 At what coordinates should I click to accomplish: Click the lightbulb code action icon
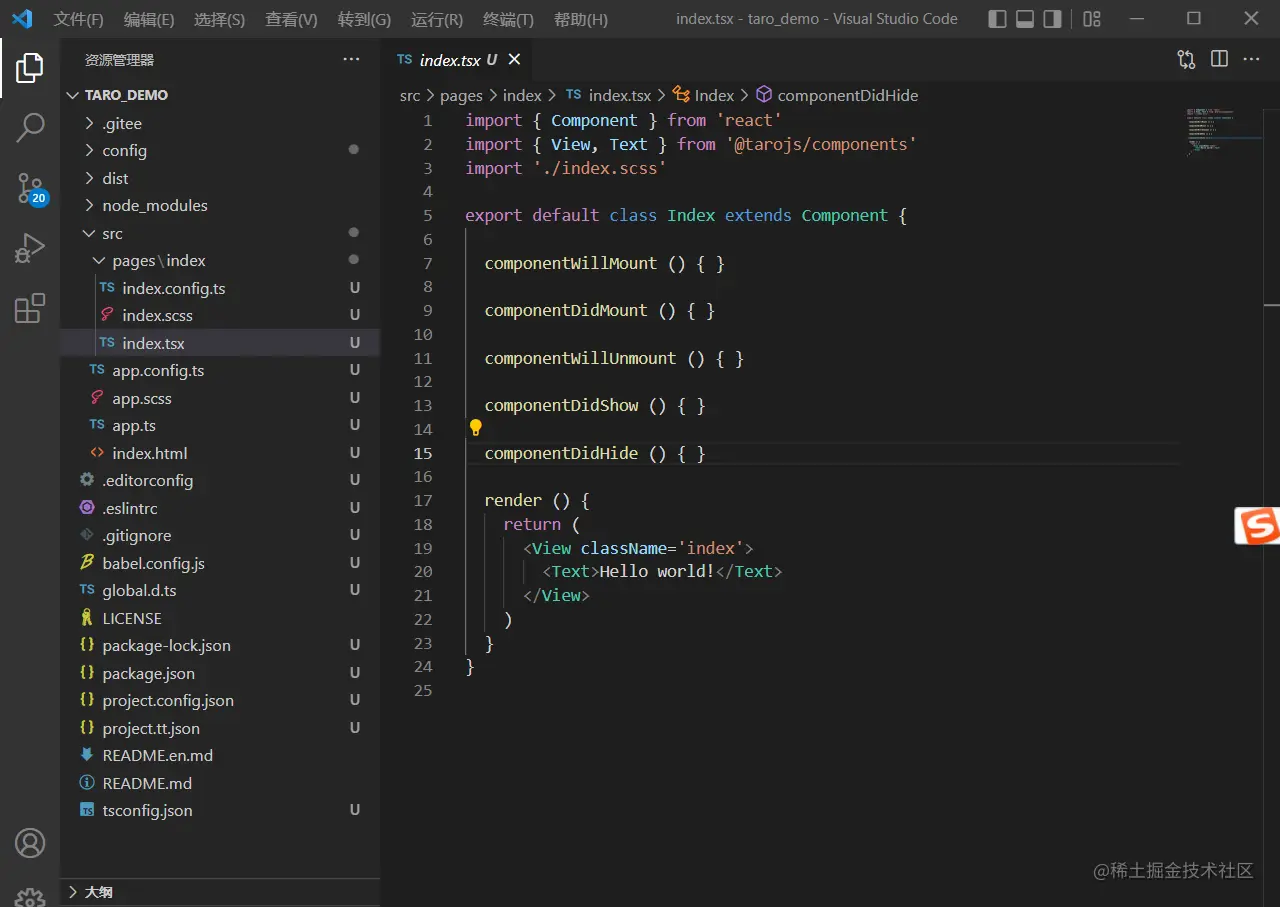[x=476, y=428]
